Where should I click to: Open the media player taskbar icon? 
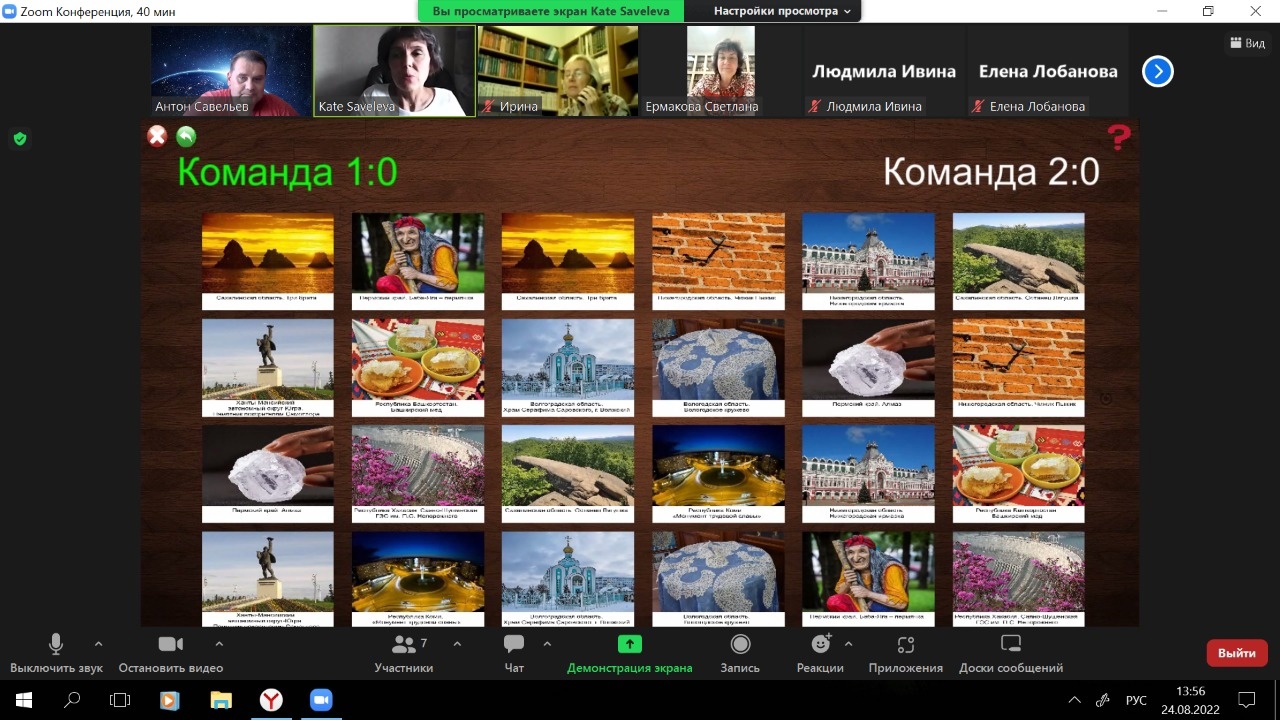click(x=170, y=700)
